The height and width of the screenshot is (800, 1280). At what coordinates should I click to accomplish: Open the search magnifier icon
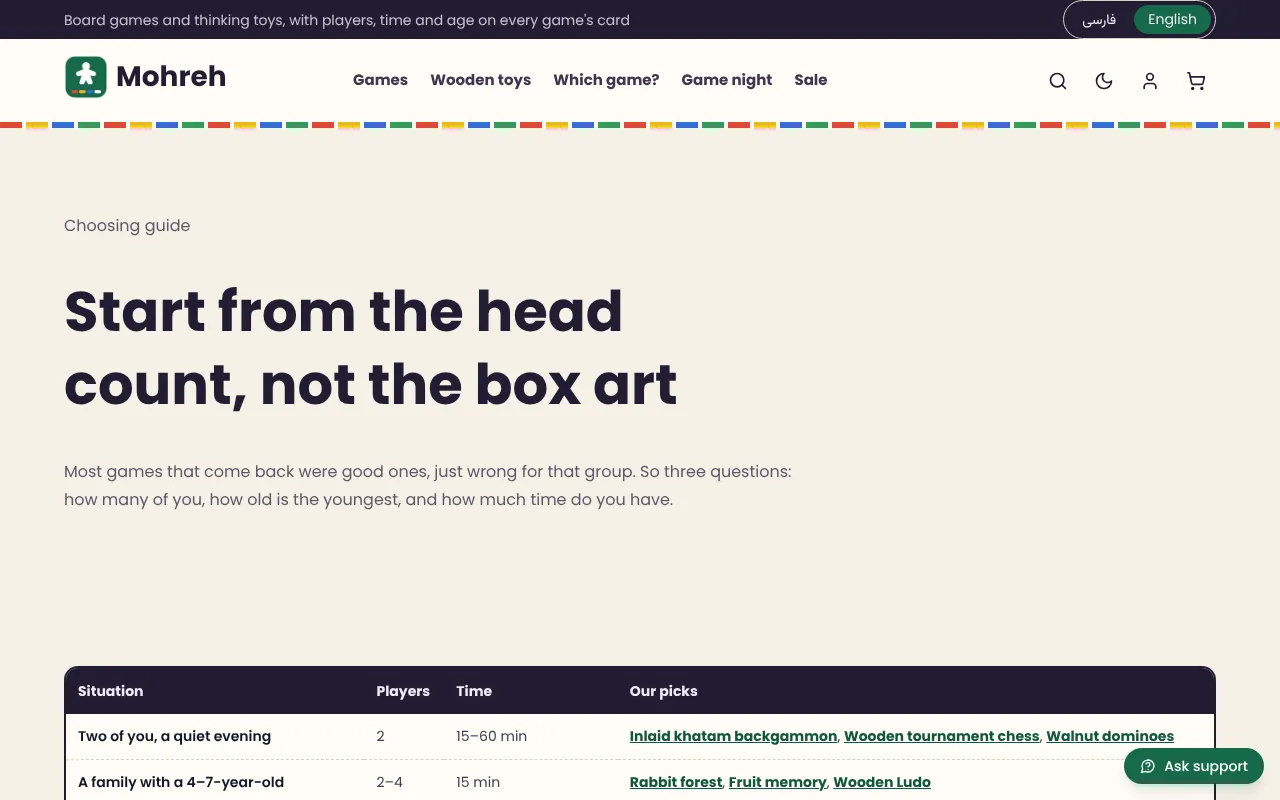pyautogui.click(x=1058, y=81)
